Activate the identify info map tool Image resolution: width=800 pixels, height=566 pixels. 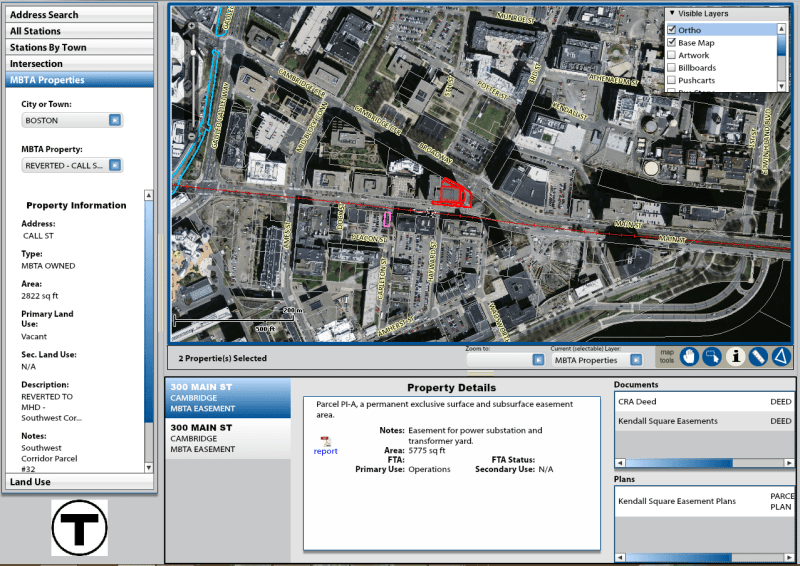pyautogui.click(x=735, y=357)
